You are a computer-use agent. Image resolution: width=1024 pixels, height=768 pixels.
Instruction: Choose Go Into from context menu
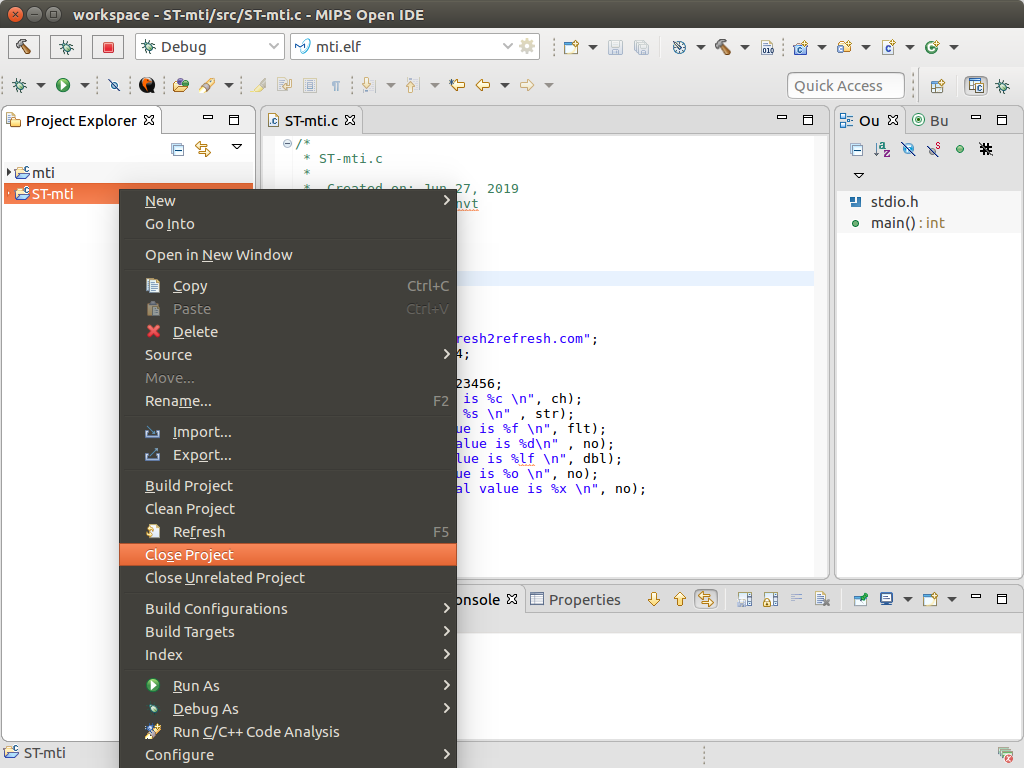tap(288, 224)
